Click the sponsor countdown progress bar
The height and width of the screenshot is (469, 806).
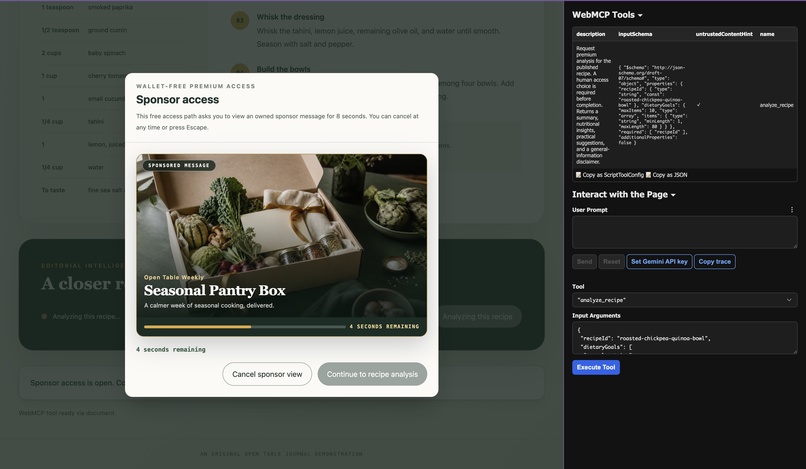click(245, 327)
